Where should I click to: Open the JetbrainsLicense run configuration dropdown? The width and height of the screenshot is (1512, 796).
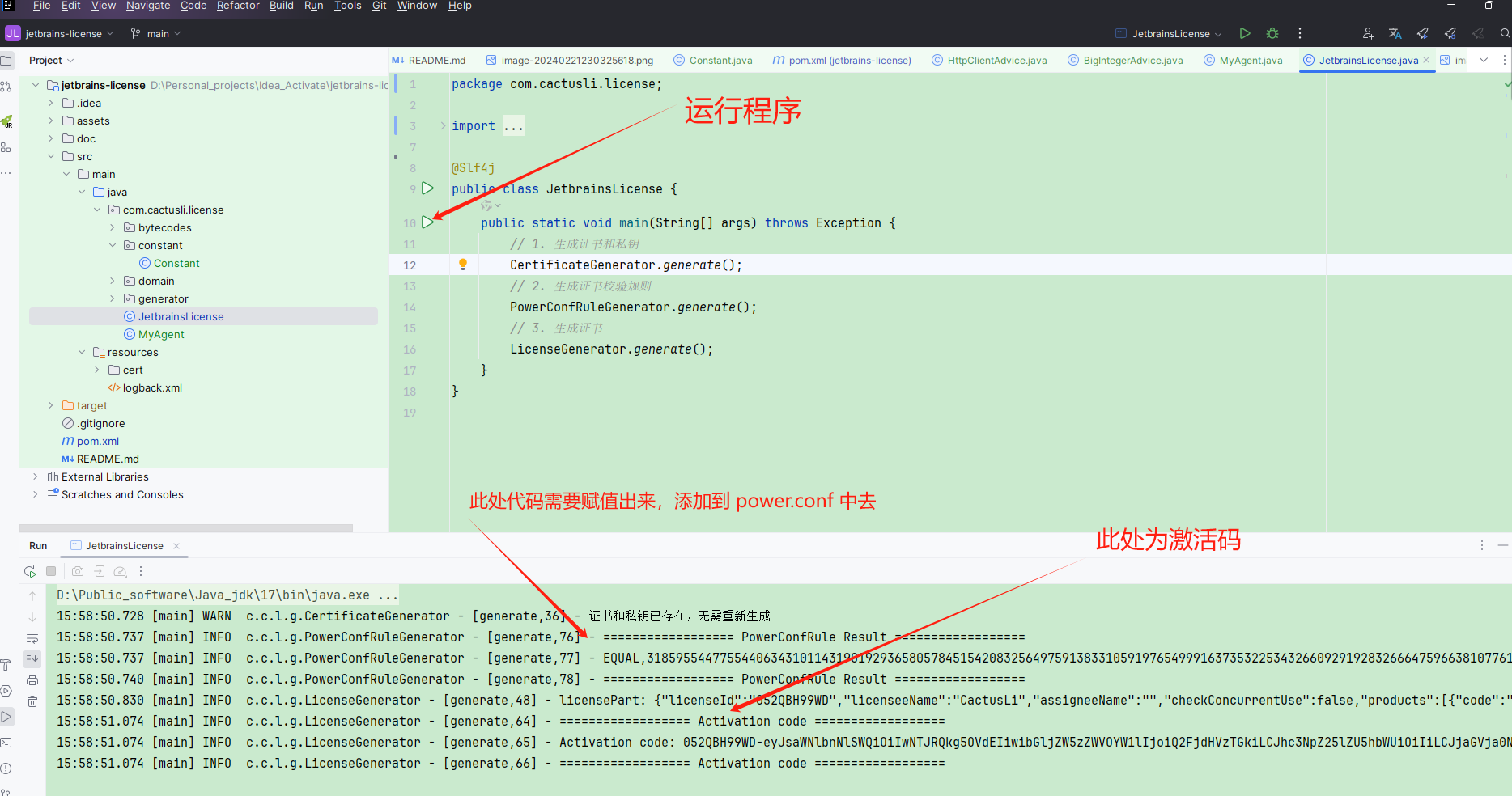coord(1169,33)
